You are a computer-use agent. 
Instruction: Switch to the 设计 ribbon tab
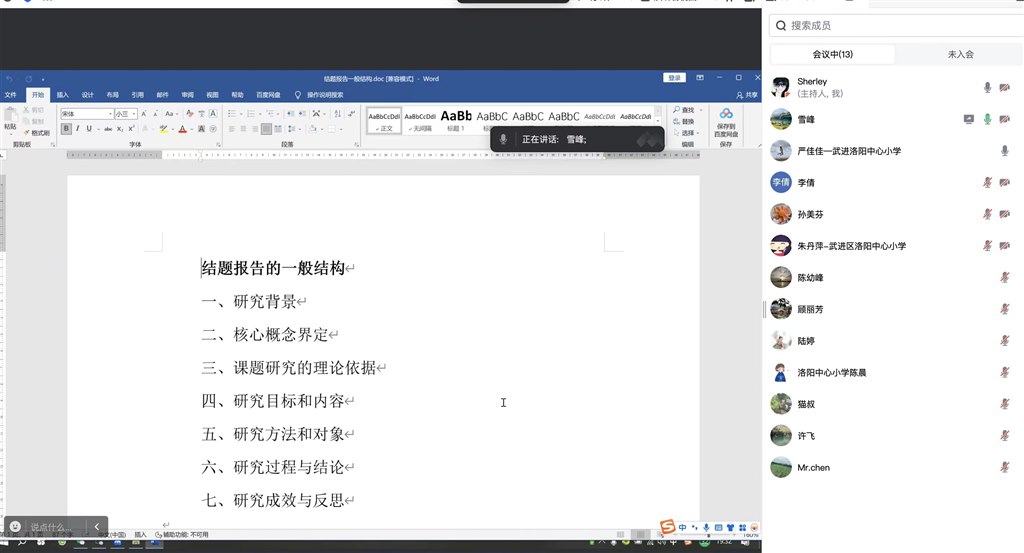point(88,95)
